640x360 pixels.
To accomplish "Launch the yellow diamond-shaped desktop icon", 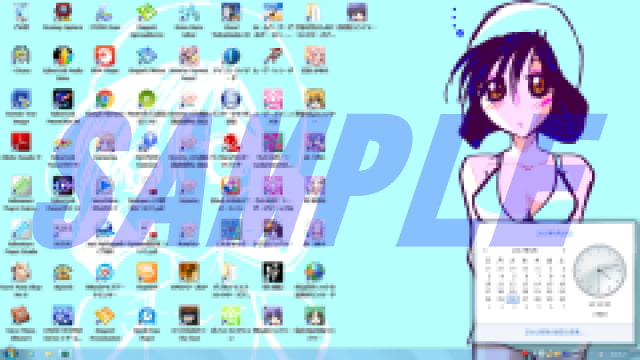I will point(105,316).
